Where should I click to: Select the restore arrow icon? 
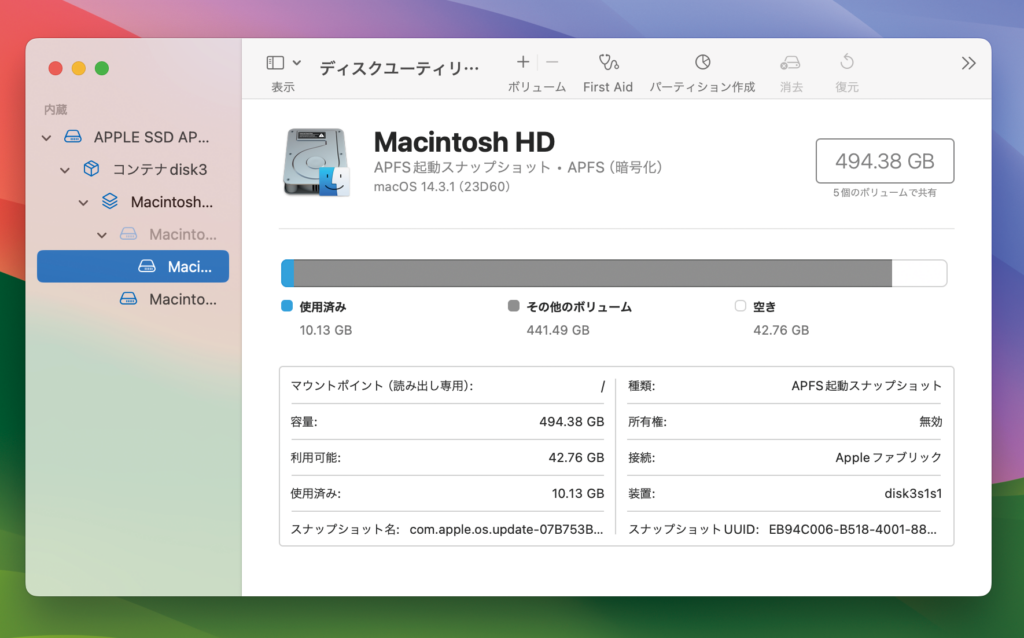pyautogui.click(x=846, y=62)
